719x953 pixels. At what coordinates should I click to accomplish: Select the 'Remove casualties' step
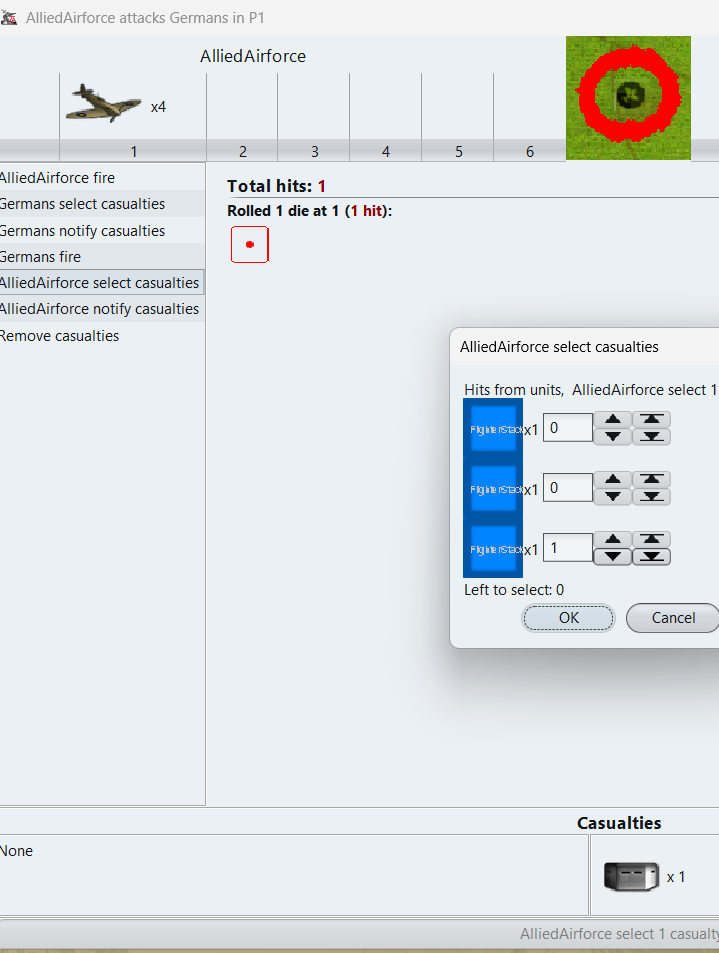click(x=102, y=335)
